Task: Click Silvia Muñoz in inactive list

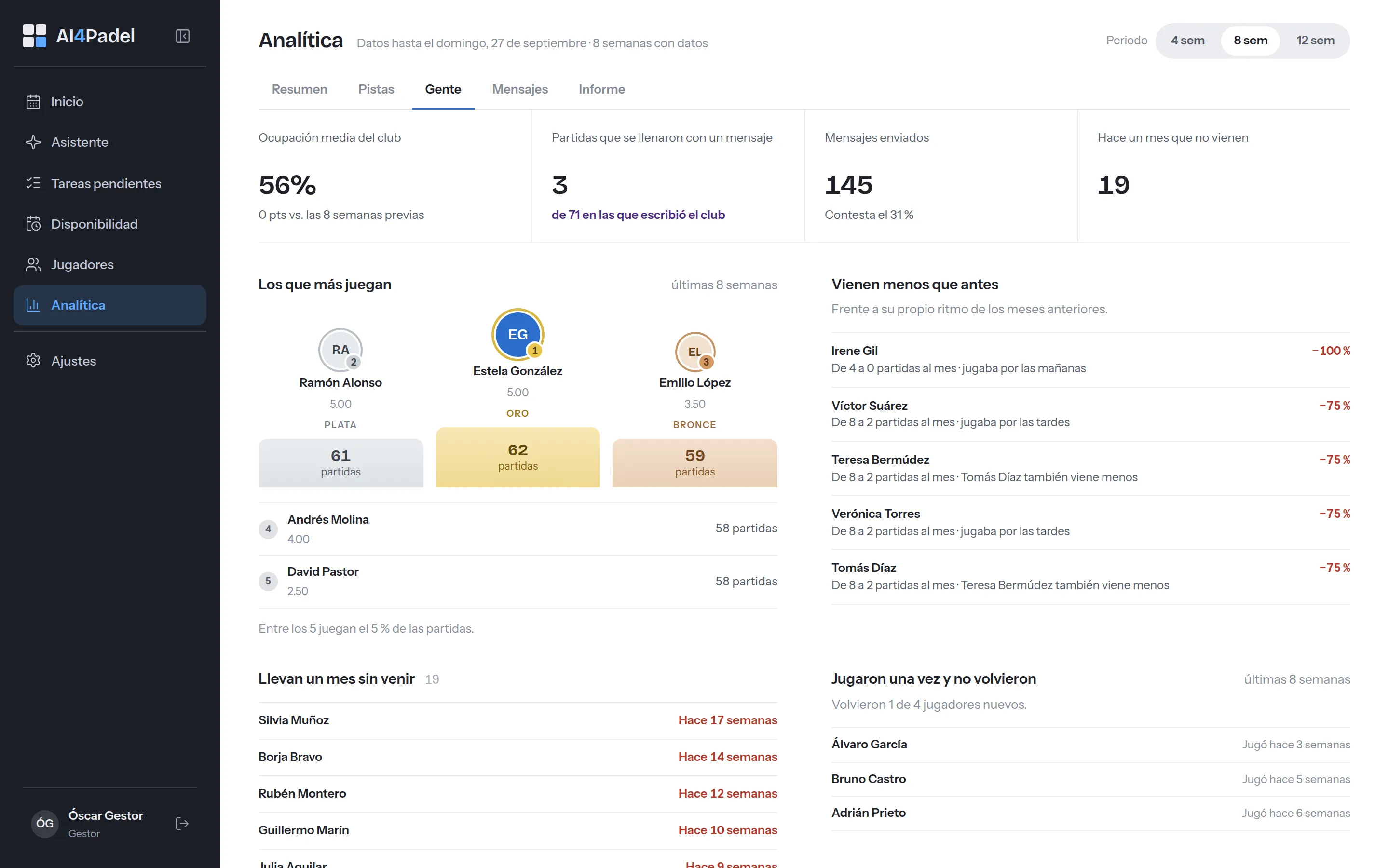Action: tap(293, 720)
